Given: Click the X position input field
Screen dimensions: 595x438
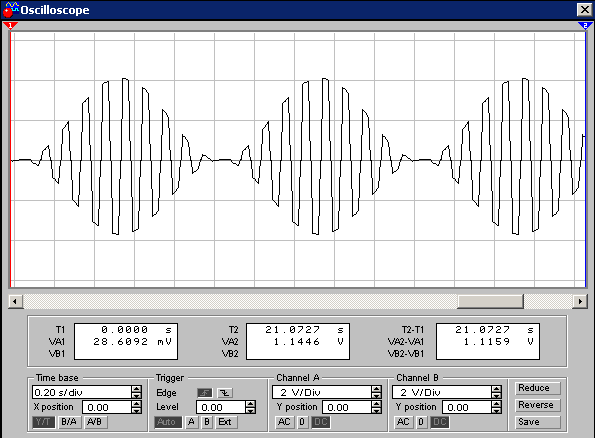Looking at the screenshot, I should pos(107,407).
